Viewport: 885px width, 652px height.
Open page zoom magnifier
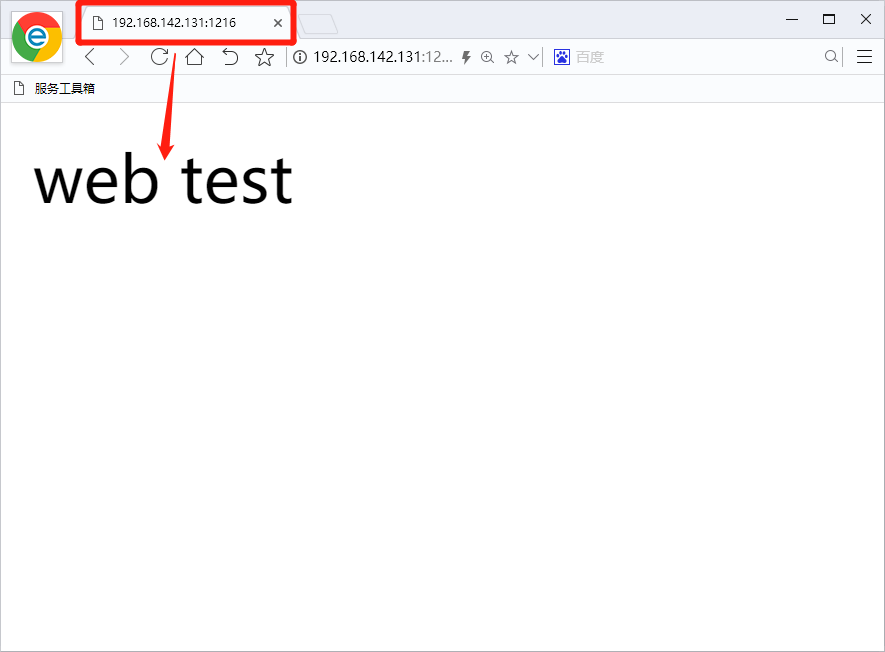[x=488, y=57]
